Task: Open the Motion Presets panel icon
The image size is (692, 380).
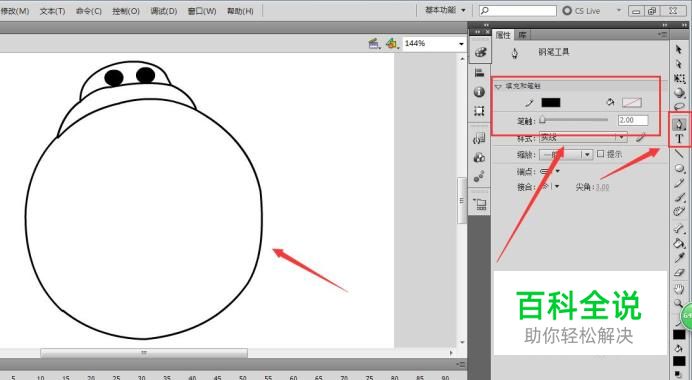Action: pos(480,177)
